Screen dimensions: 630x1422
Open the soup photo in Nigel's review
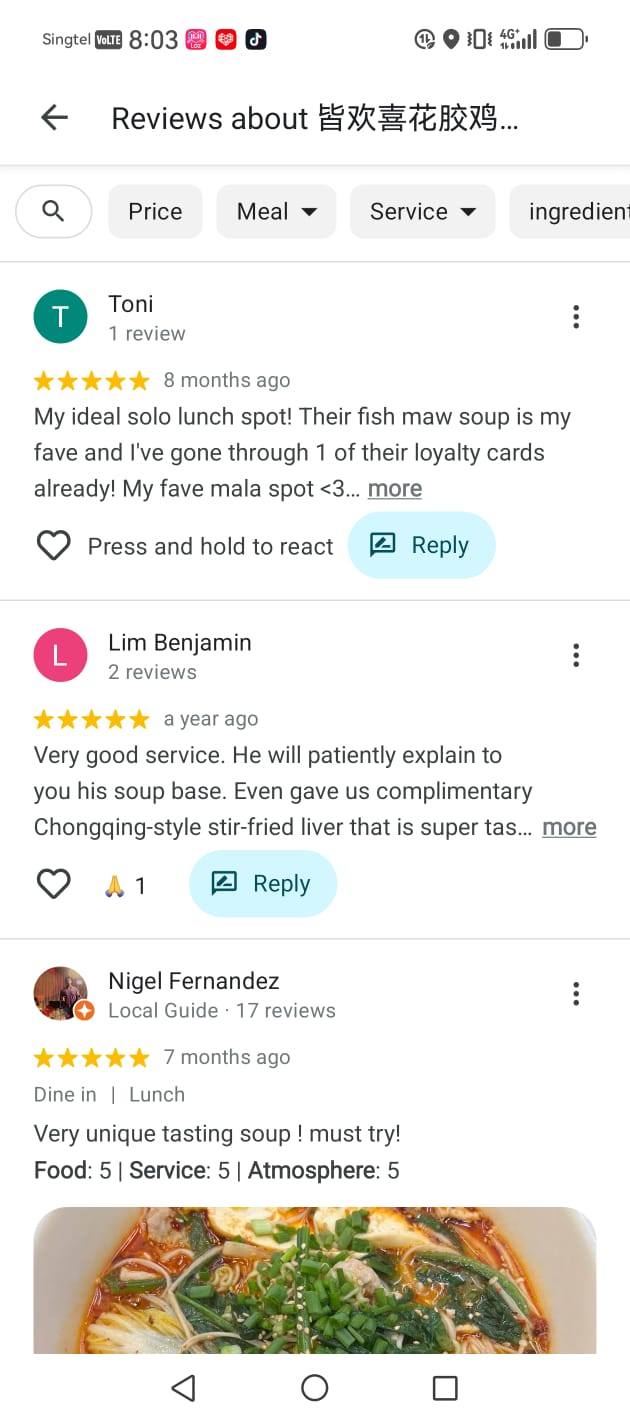[315, 1280]
